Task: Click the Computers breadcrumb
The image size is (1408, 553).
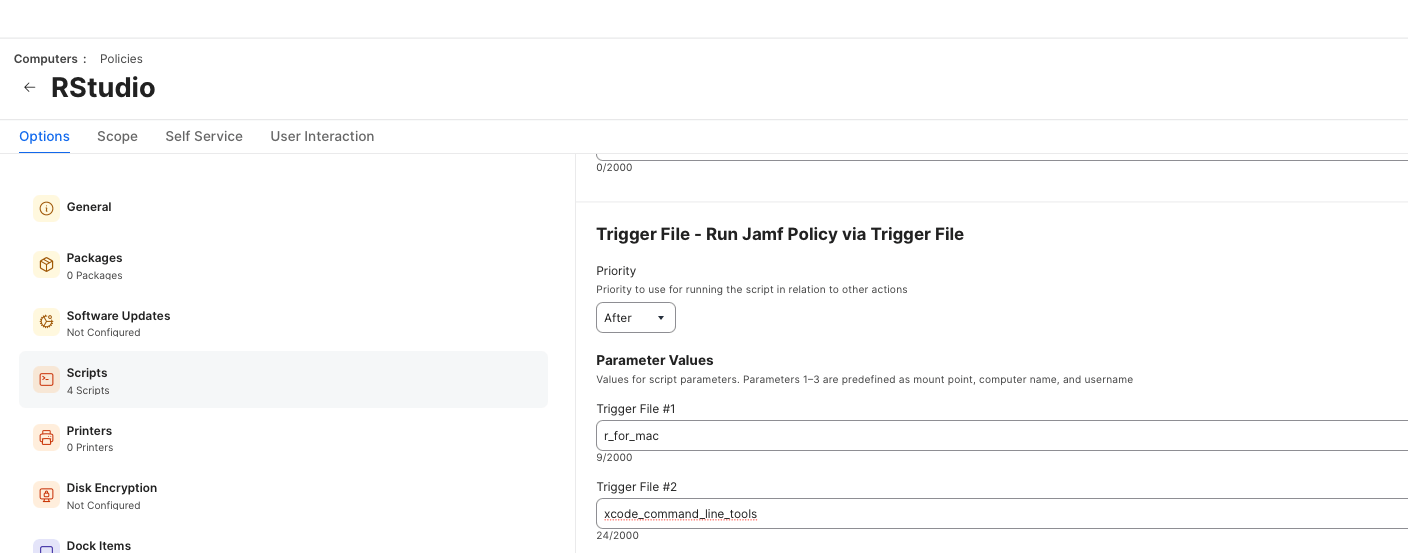Action: 46,59
